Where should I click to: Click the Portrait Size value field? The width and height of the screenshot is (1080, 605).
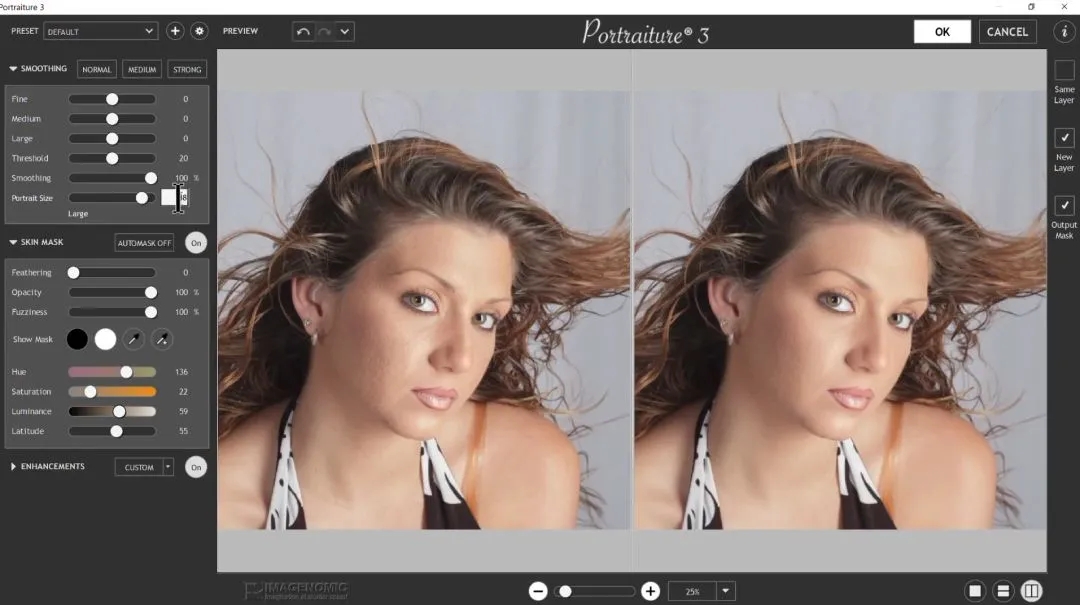coord(174,198)
